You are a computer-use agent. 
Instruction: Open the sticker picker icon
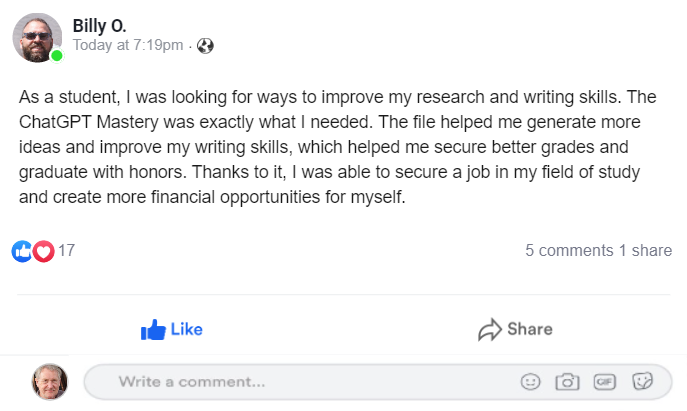[x=642, y=381]
